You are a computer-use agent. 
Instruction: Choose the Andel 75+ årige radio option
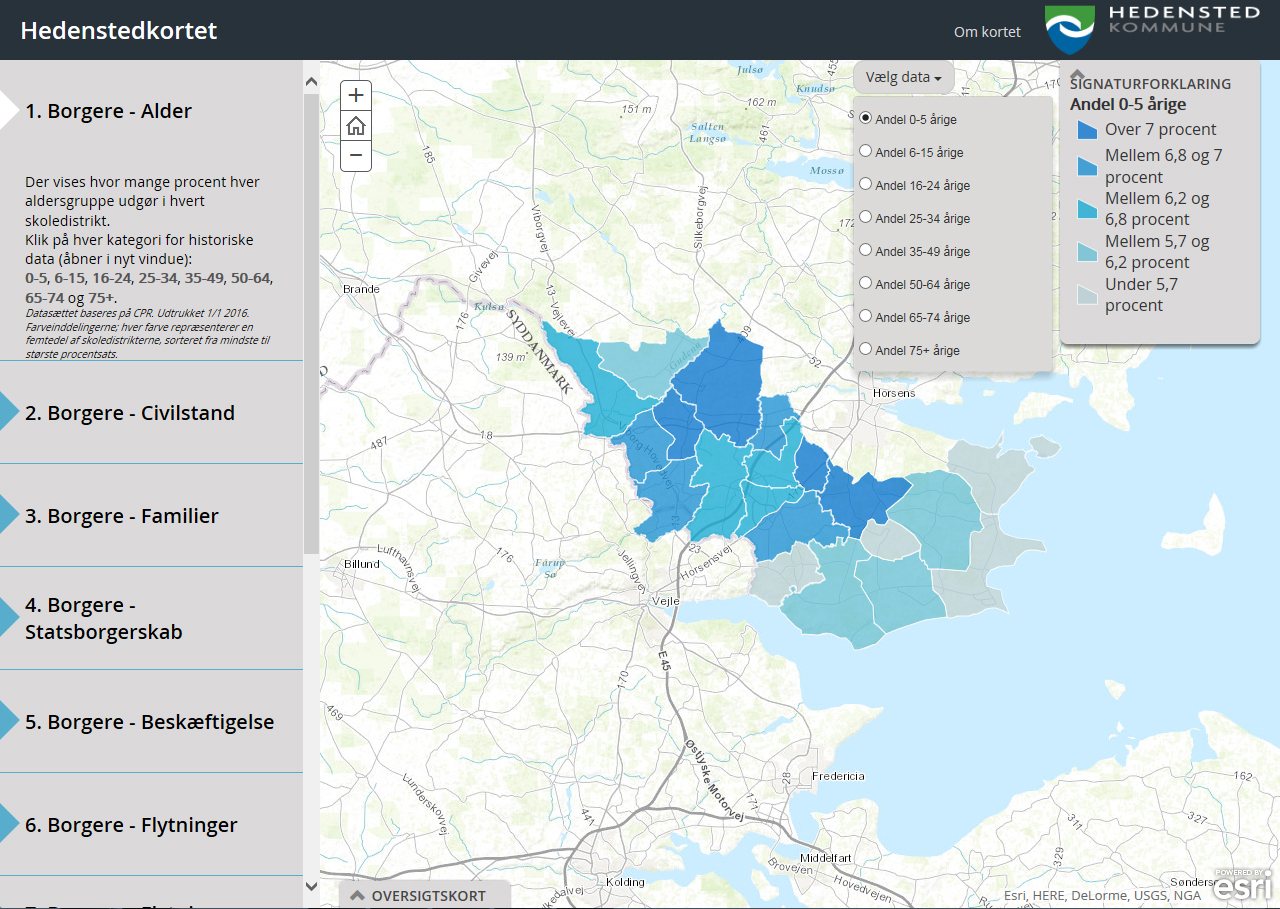866,350
